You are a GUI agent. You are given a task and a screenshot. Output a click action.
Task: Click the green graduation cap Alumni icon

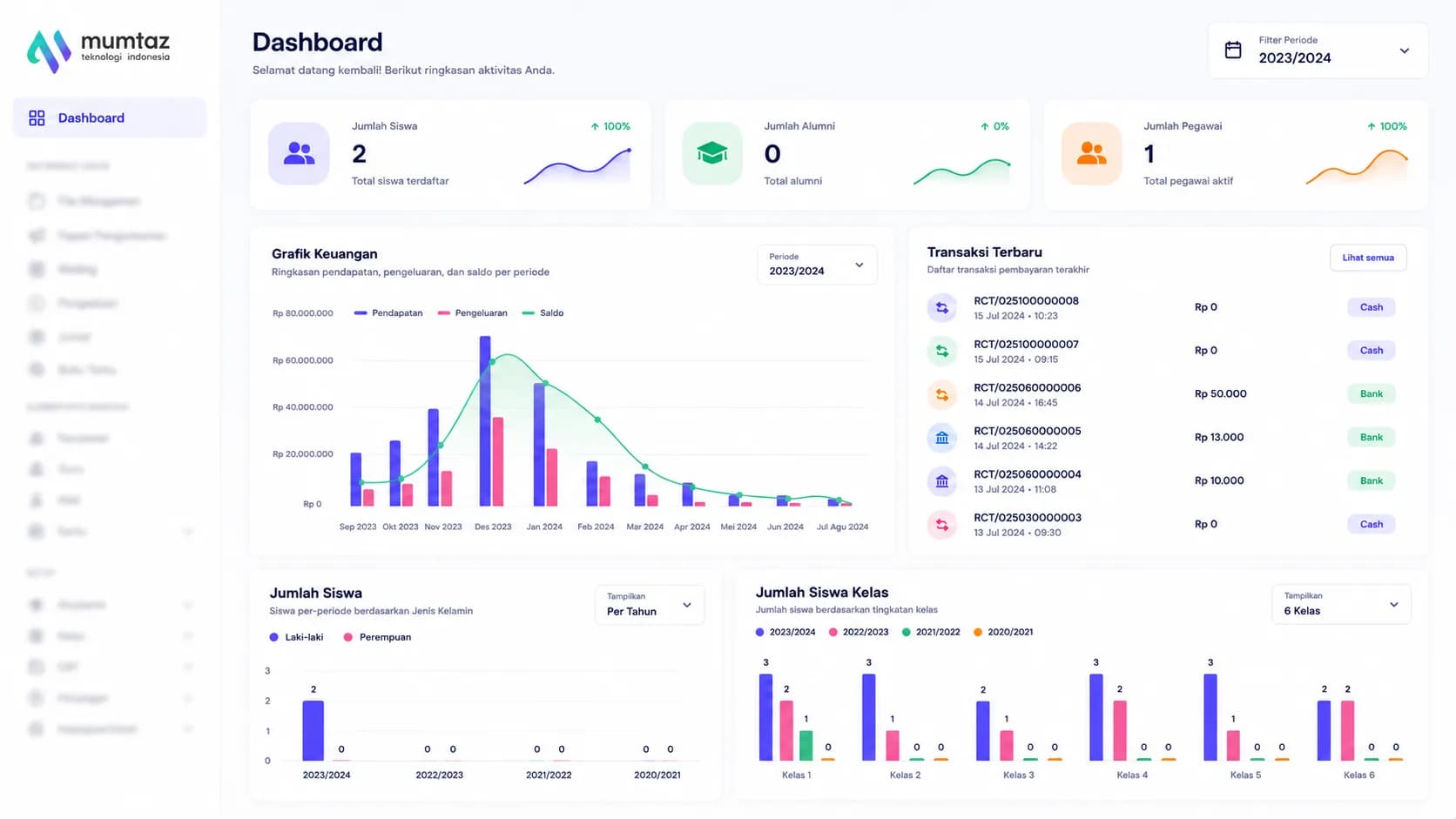coord(712,153)
